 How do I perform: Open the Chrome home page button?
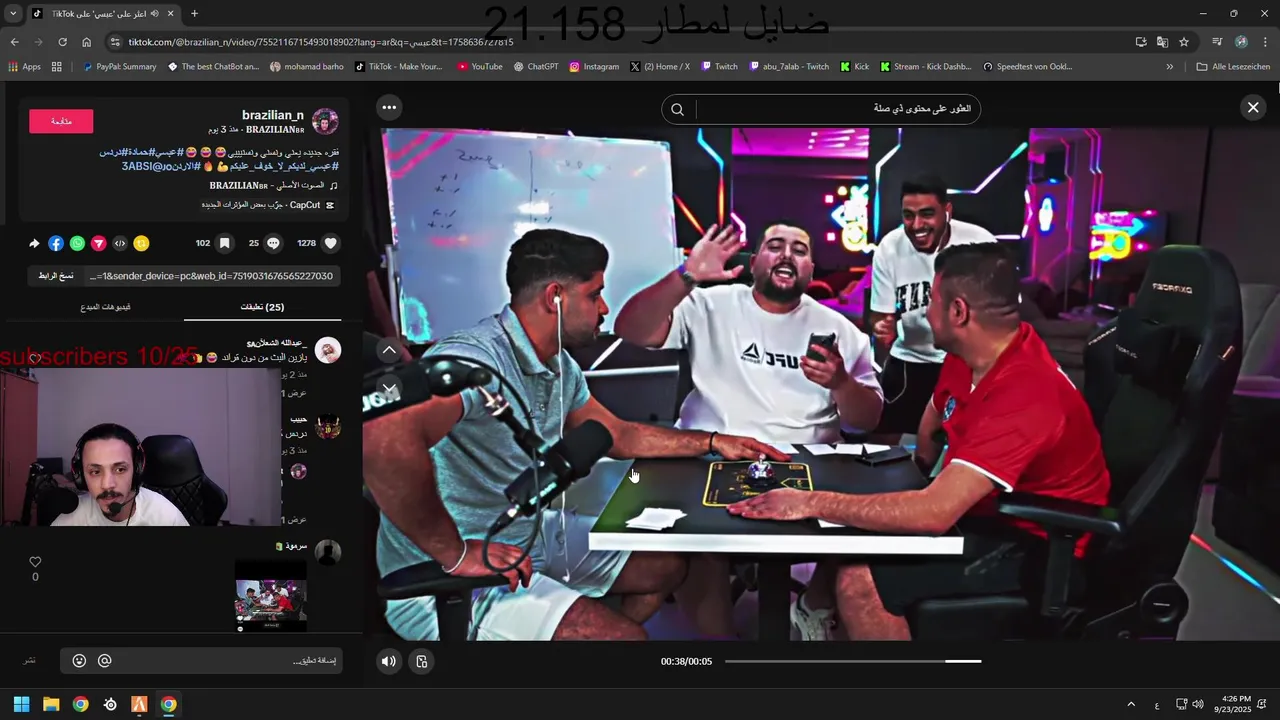coord(87,42)
